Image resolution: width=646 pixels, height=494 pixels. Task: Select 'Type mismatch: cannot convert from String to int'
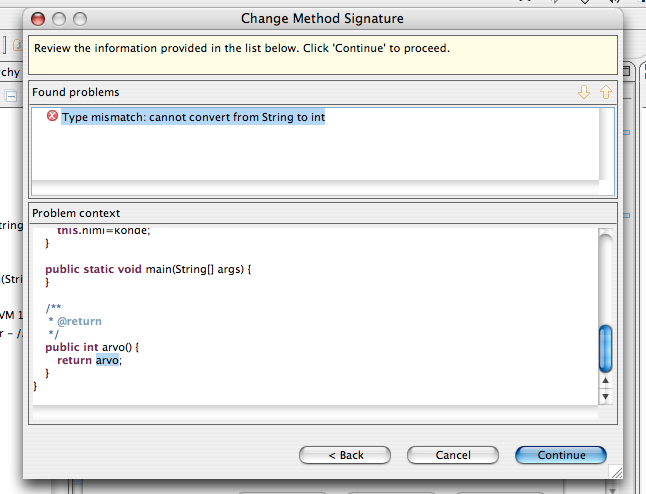pos(193,117)
